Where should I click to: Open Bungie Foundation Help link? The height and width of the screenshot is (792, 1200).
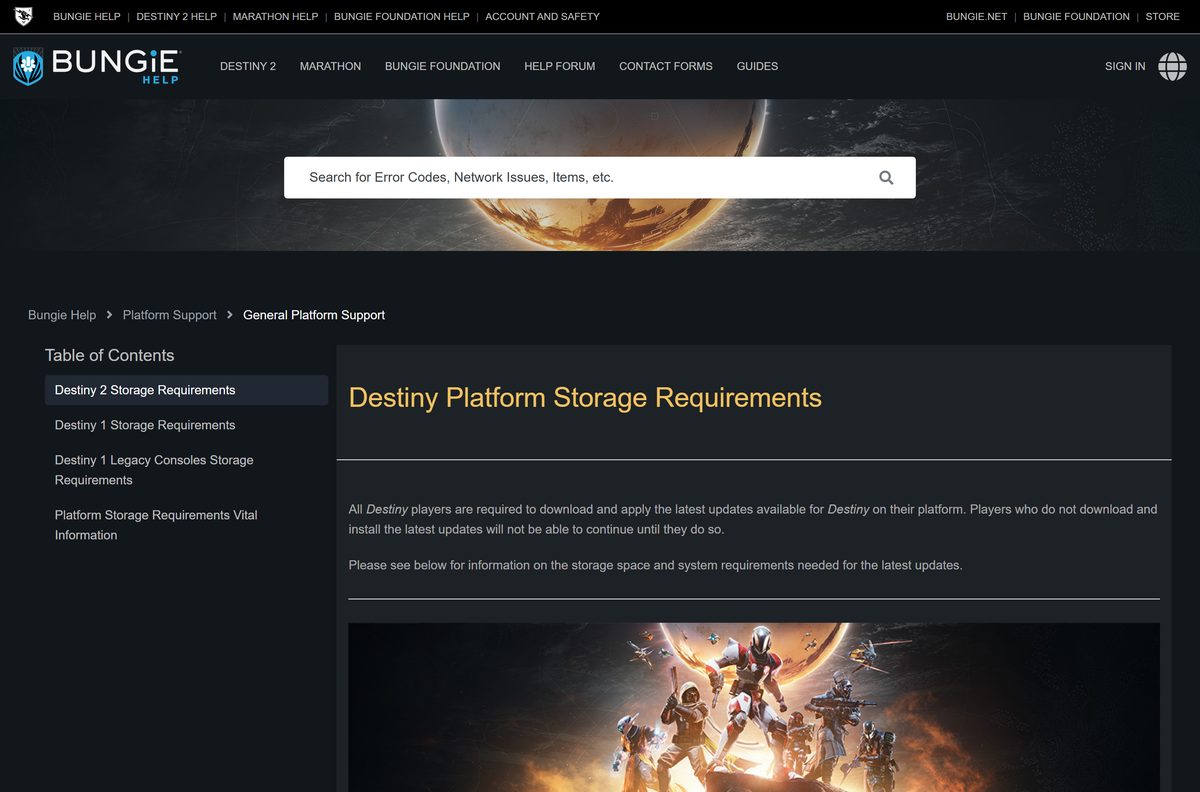(x=402, y=16)
